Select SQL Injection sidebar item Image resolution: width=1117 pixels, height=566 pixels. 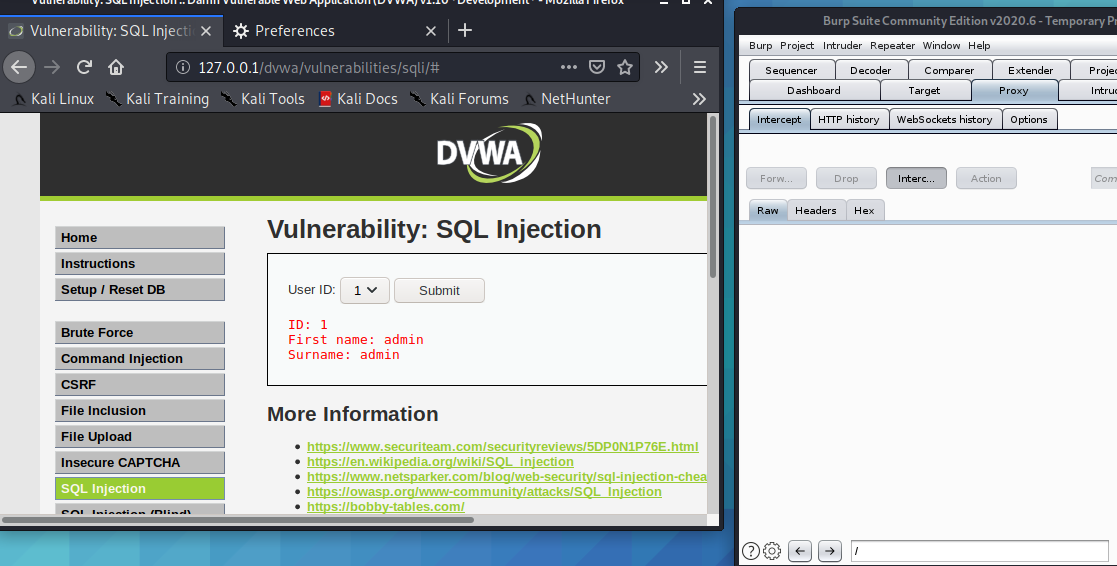[x=140, y=488]
